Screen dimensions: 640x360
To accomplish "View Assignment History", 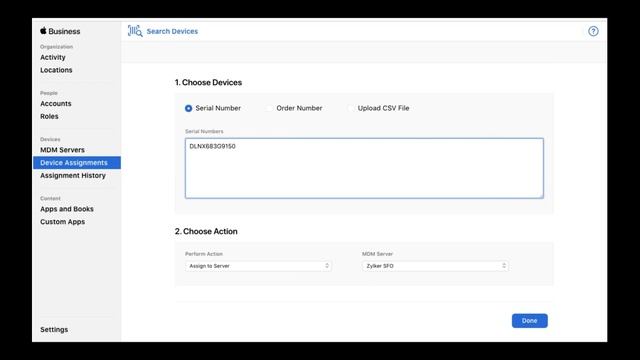I will 73,176.
